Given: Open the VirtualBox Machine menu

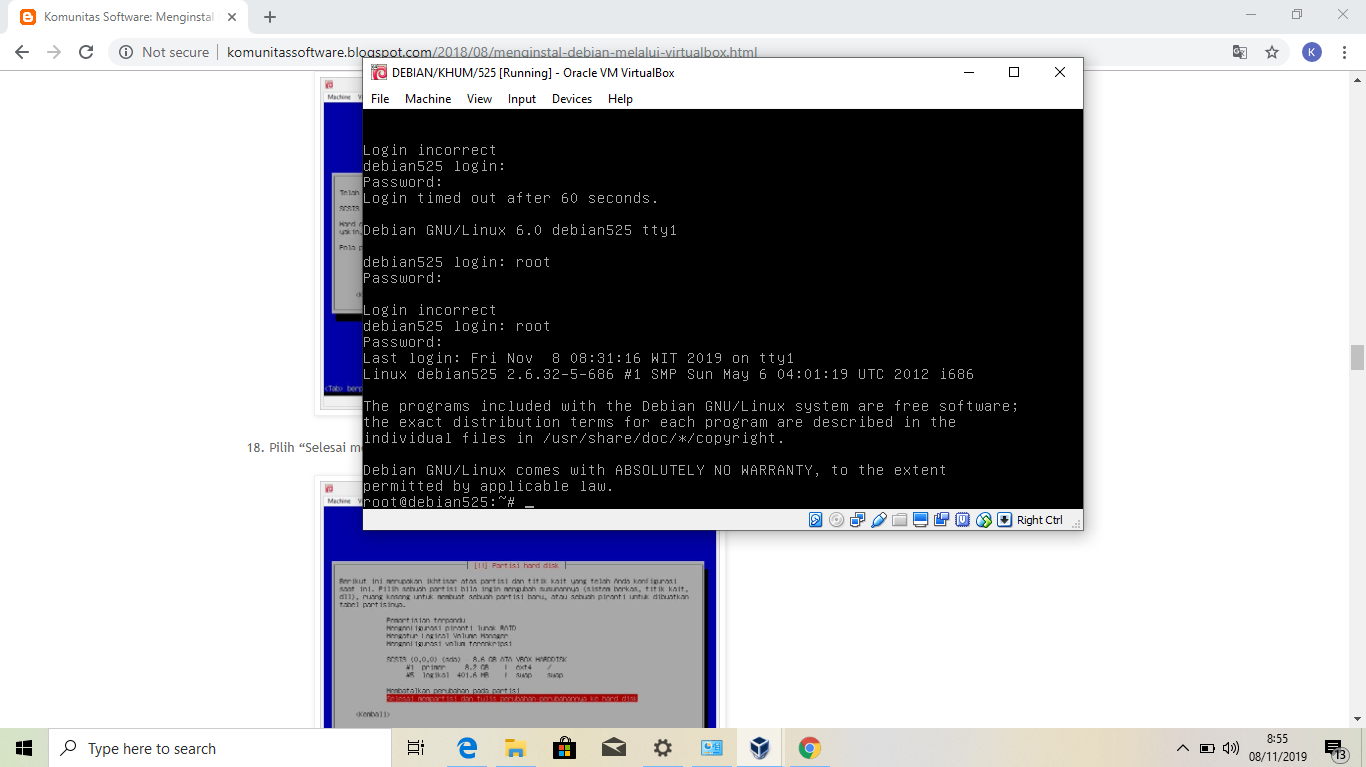Looking at the screenshot, I should pos(428,99).
